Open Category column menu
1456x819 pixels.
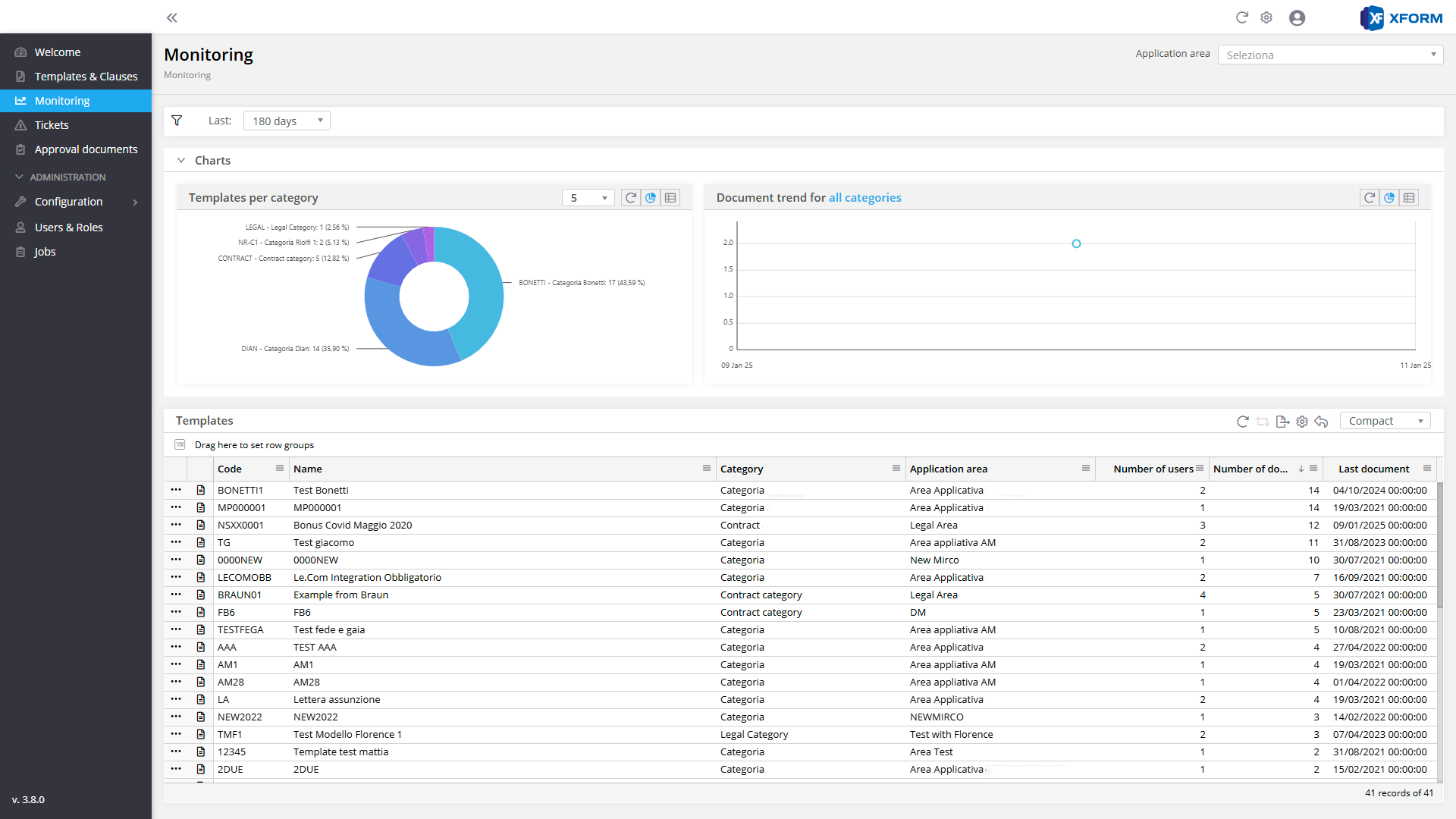point(896,469)
